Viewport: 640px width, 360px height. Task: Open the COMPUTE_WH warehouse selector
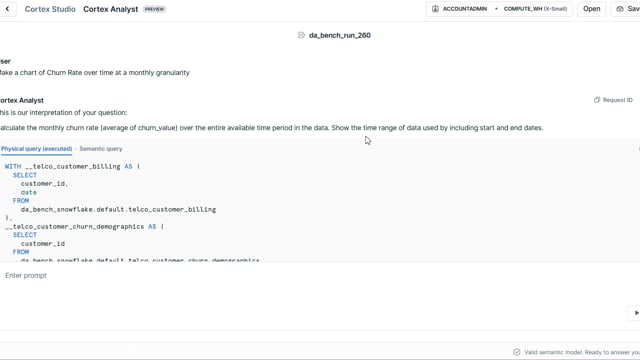coord(535,9)
